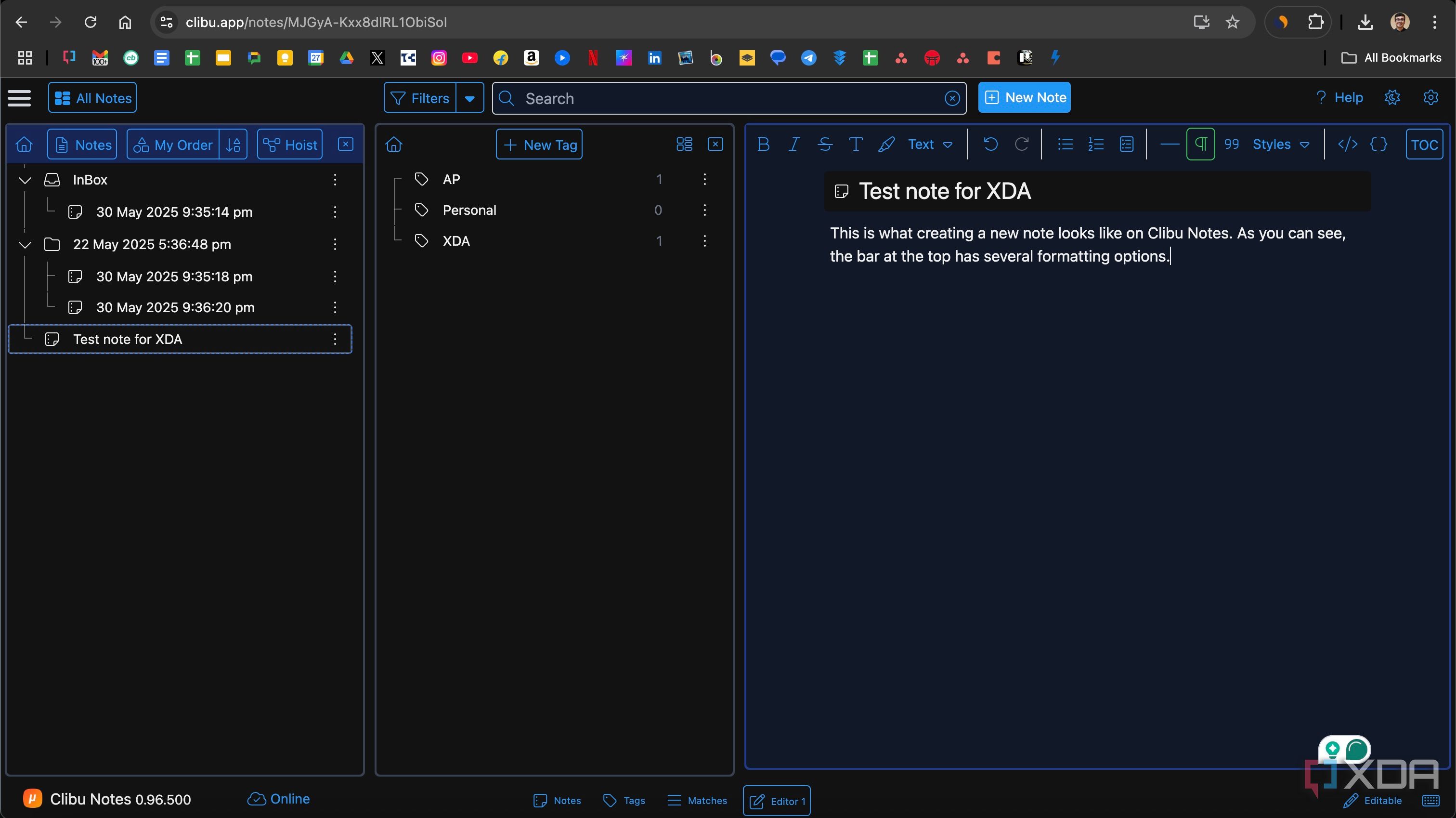Click the New Note button

tap(1024, 98)
